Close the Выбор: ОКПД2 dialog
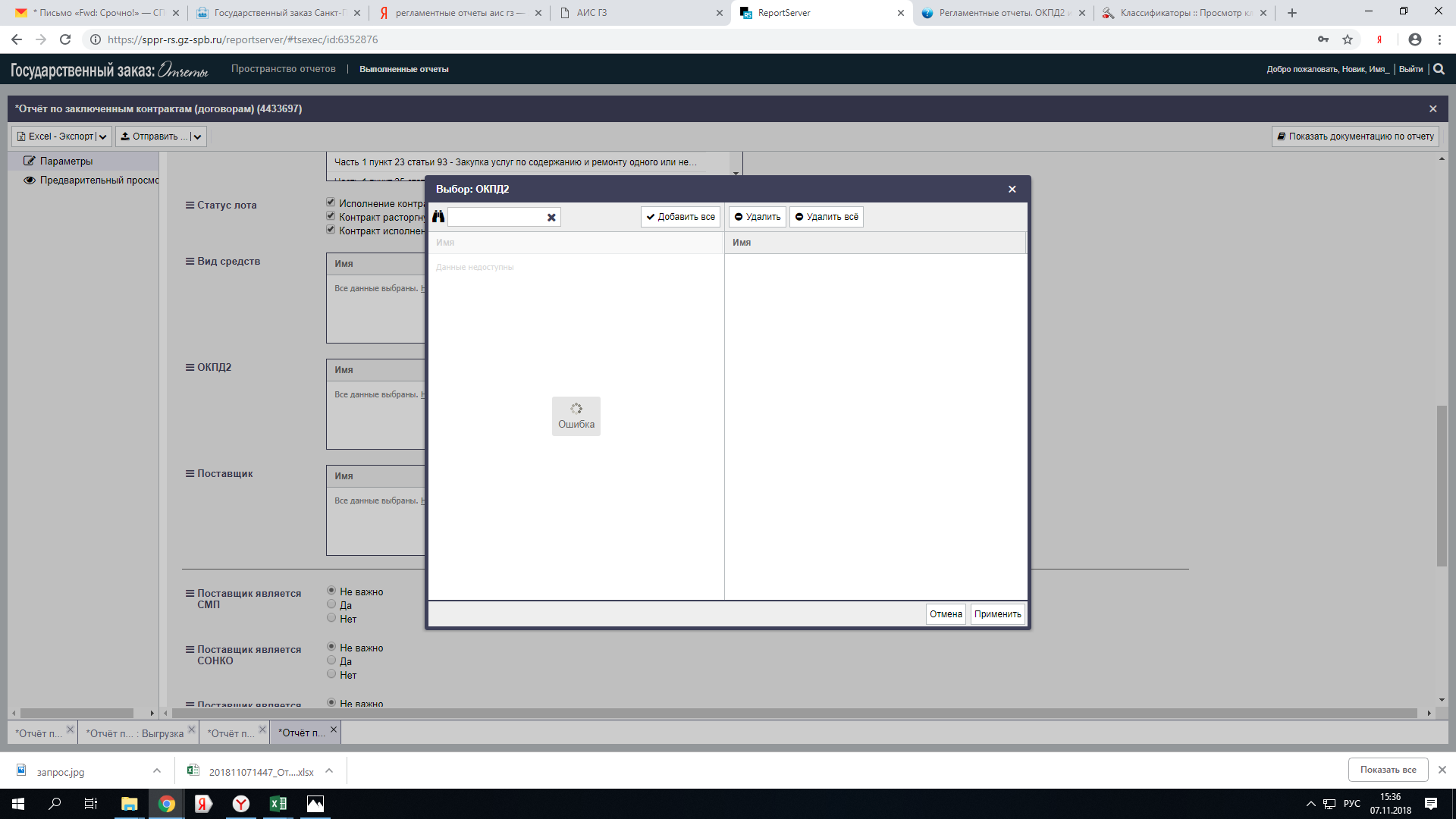The height and width of the screenshot is (819, 1456). click(x=1012, y=190)
